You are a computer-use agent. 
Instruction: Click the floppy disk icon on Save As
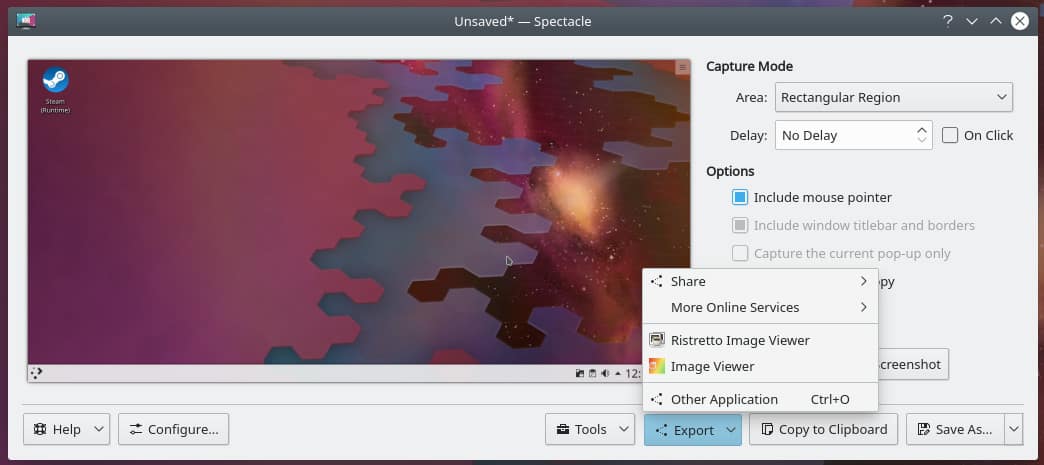pyautogui.click(x=923, y=430)
